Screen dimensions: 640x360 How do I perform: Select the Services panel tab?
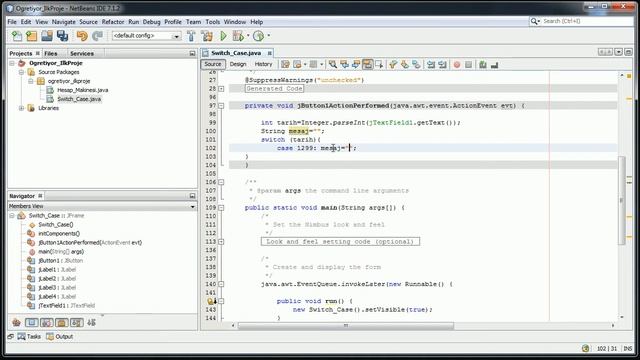click(82, 53)
